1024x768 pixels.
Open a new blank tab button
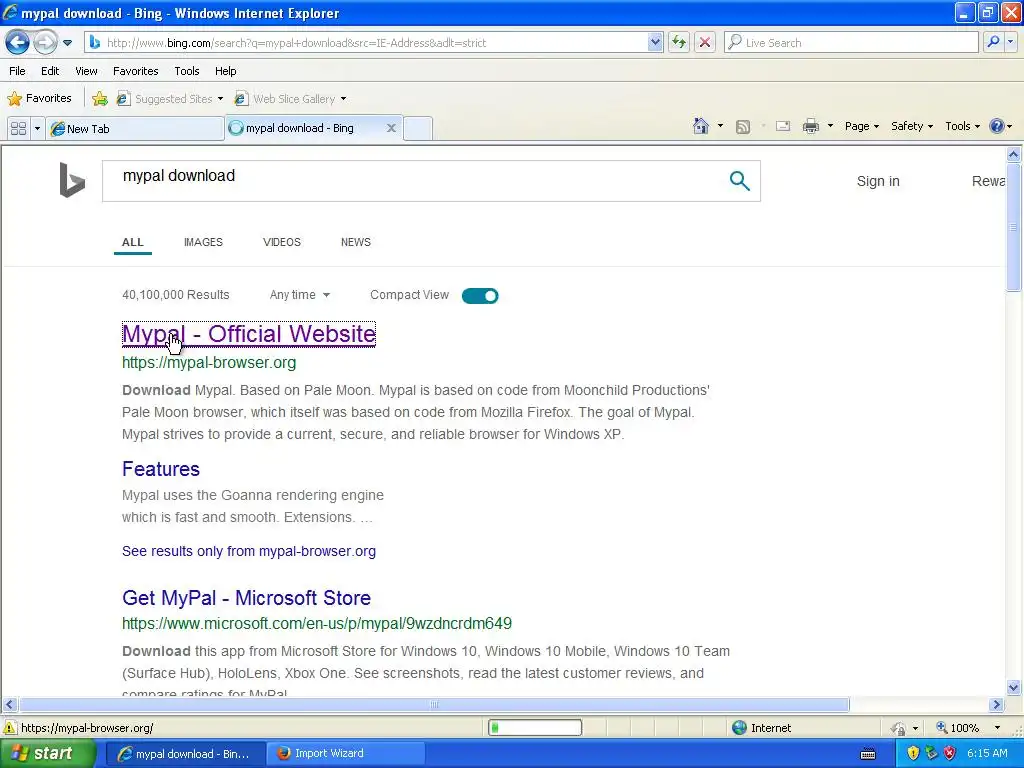(418, 128)
